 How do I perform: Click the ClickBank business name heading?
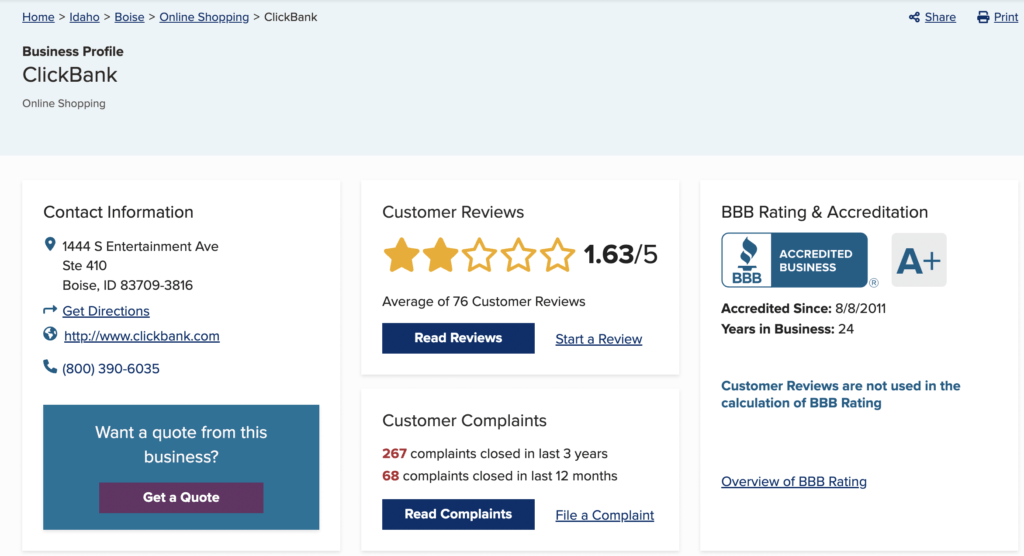pyautogui.click(x=70, y=75)
